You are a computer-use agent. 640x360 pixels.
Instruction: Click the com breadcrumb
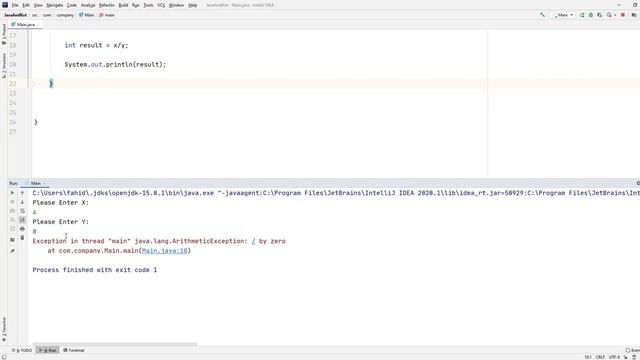pos(47,15)
